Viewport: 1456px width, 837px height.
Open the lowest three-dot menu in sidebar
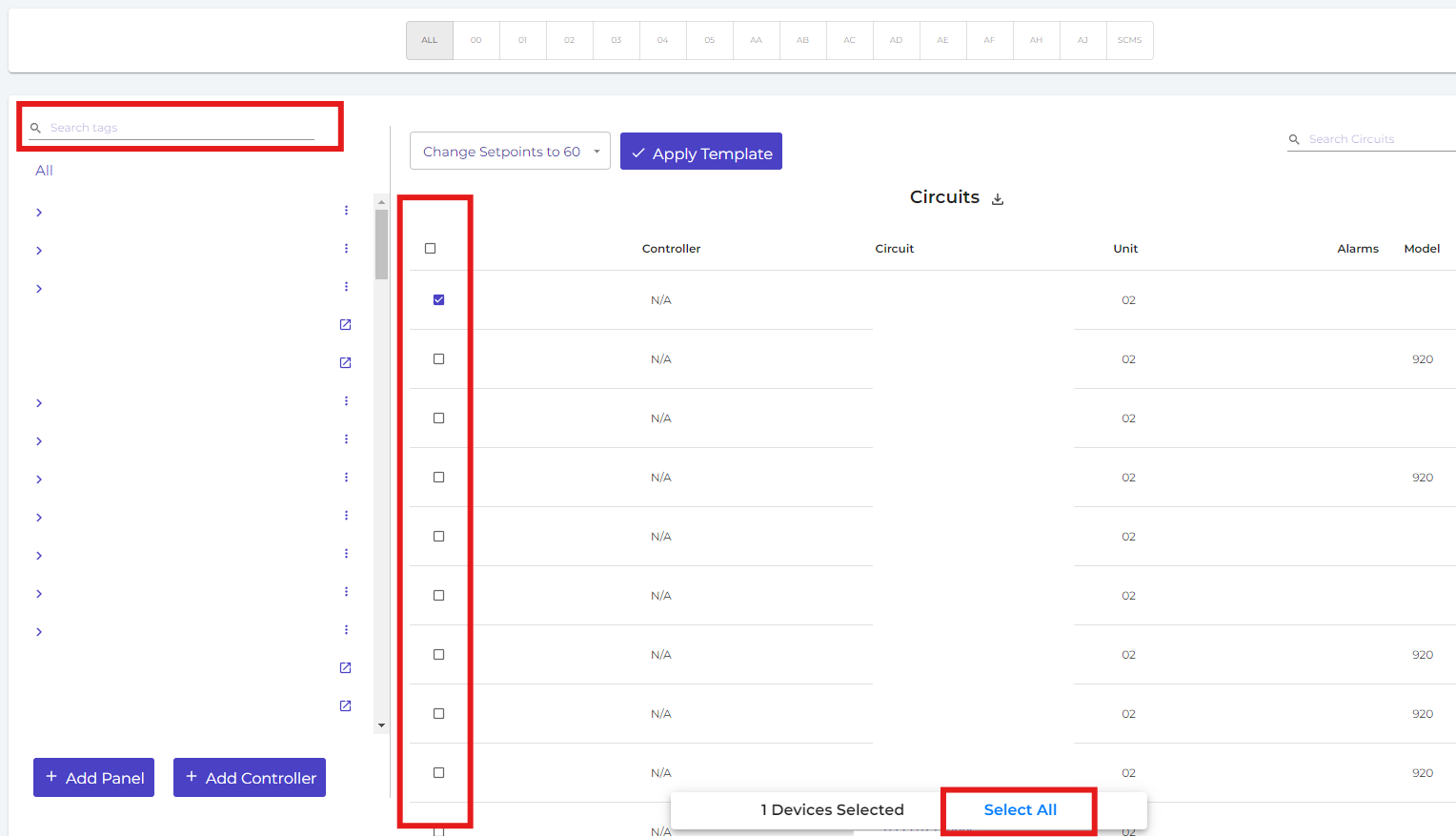(x=346, y=630)
